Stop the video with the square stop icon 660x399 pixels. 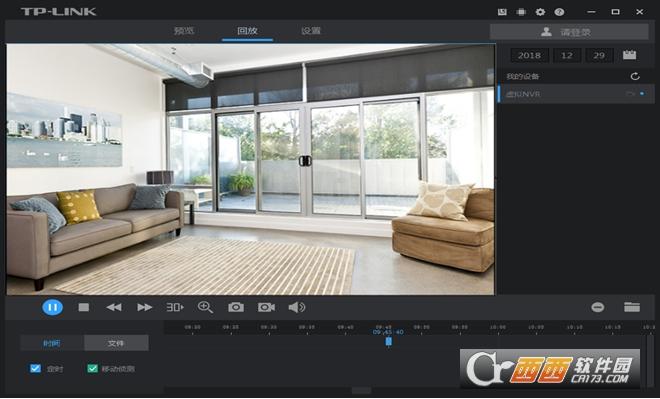point(84,307)
